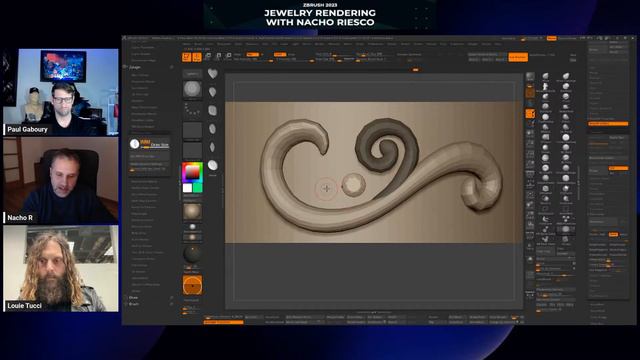The height and width of the screenshot is (360, 640).
Task: Click the dock circle icon beside Zplugin
Action: click(x=172, y=67)
